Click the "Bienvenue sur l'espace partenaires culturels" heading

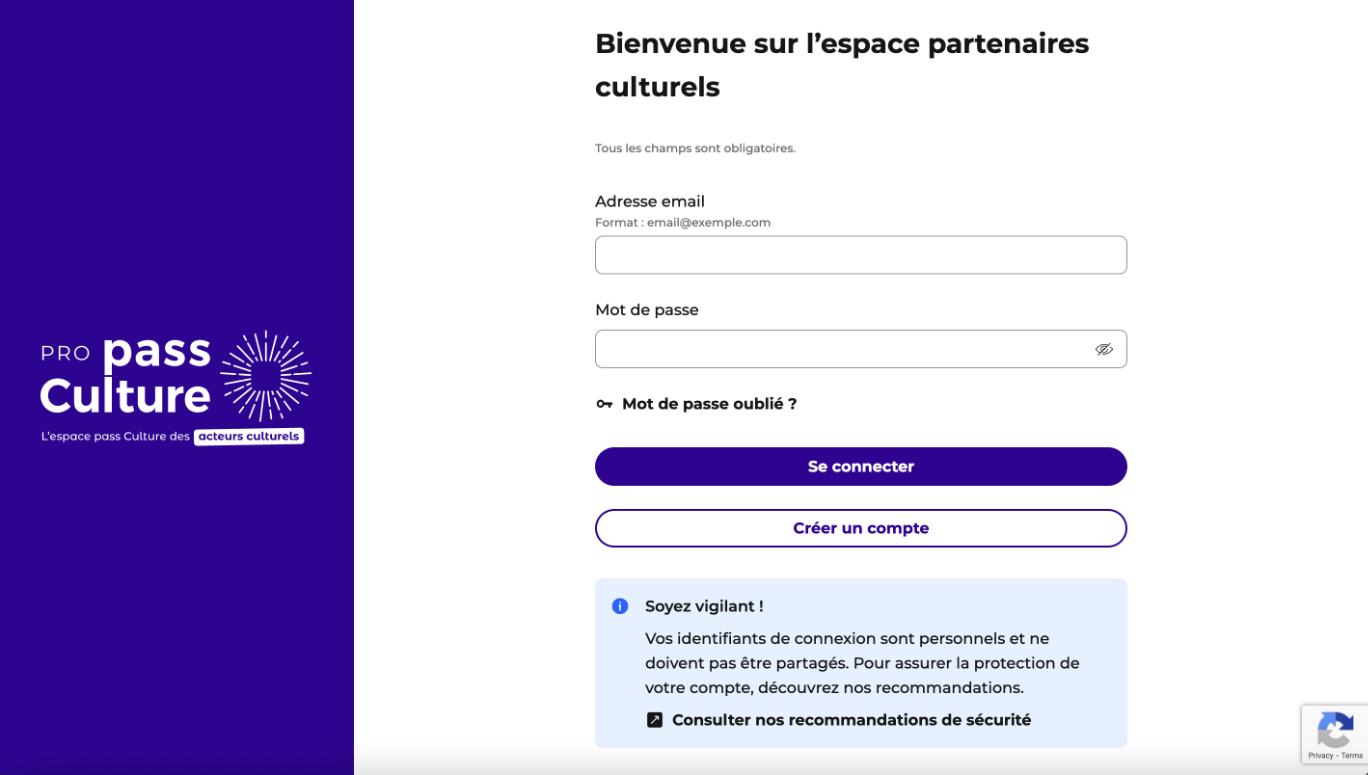(842, 65)
